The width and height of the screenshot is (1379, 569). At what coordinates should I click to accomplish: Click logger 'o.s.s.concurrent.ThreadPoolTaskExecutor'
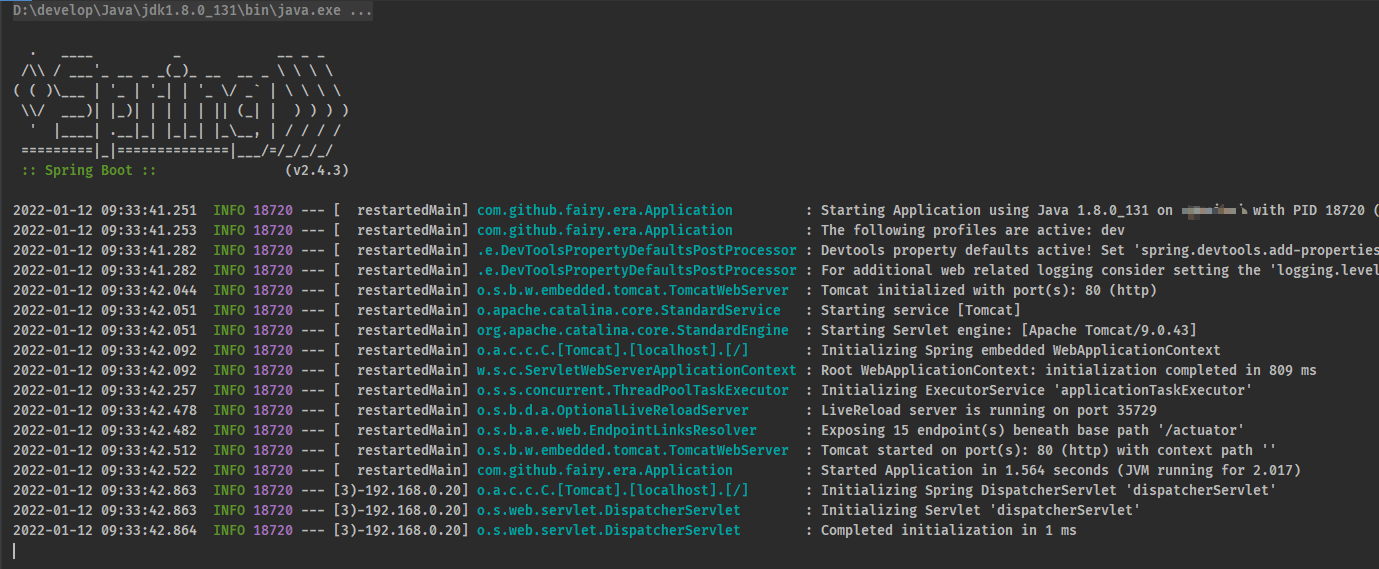pyautogui.click(x=632, y=390)
